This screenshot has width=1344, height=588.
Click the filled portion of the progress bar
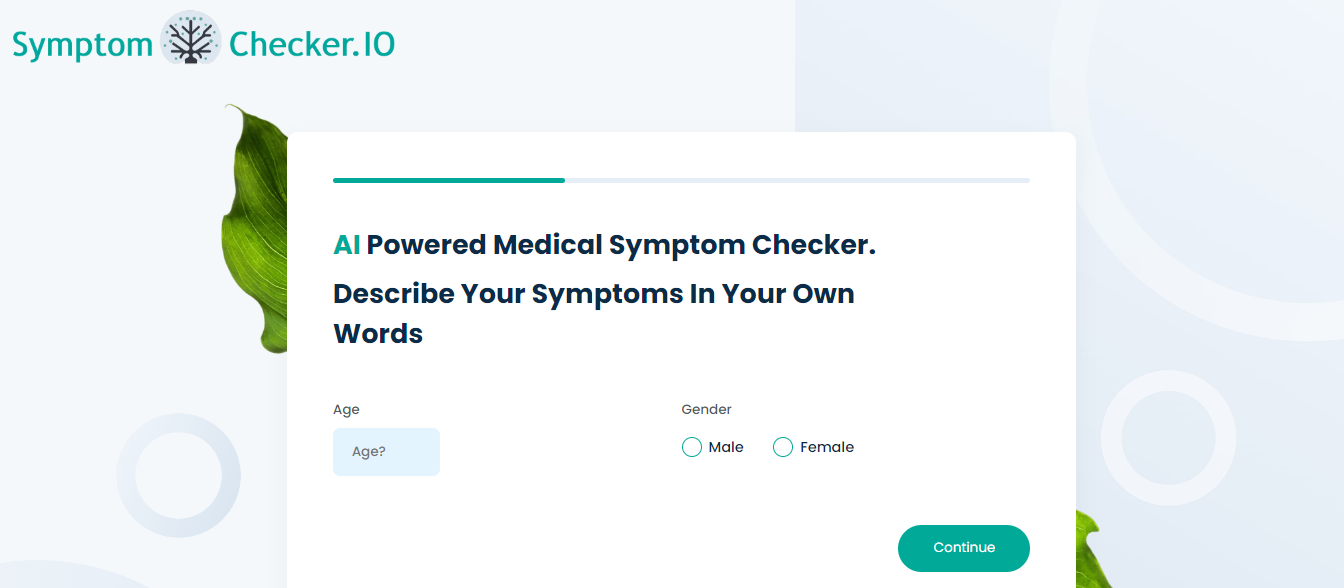[448, 180]
